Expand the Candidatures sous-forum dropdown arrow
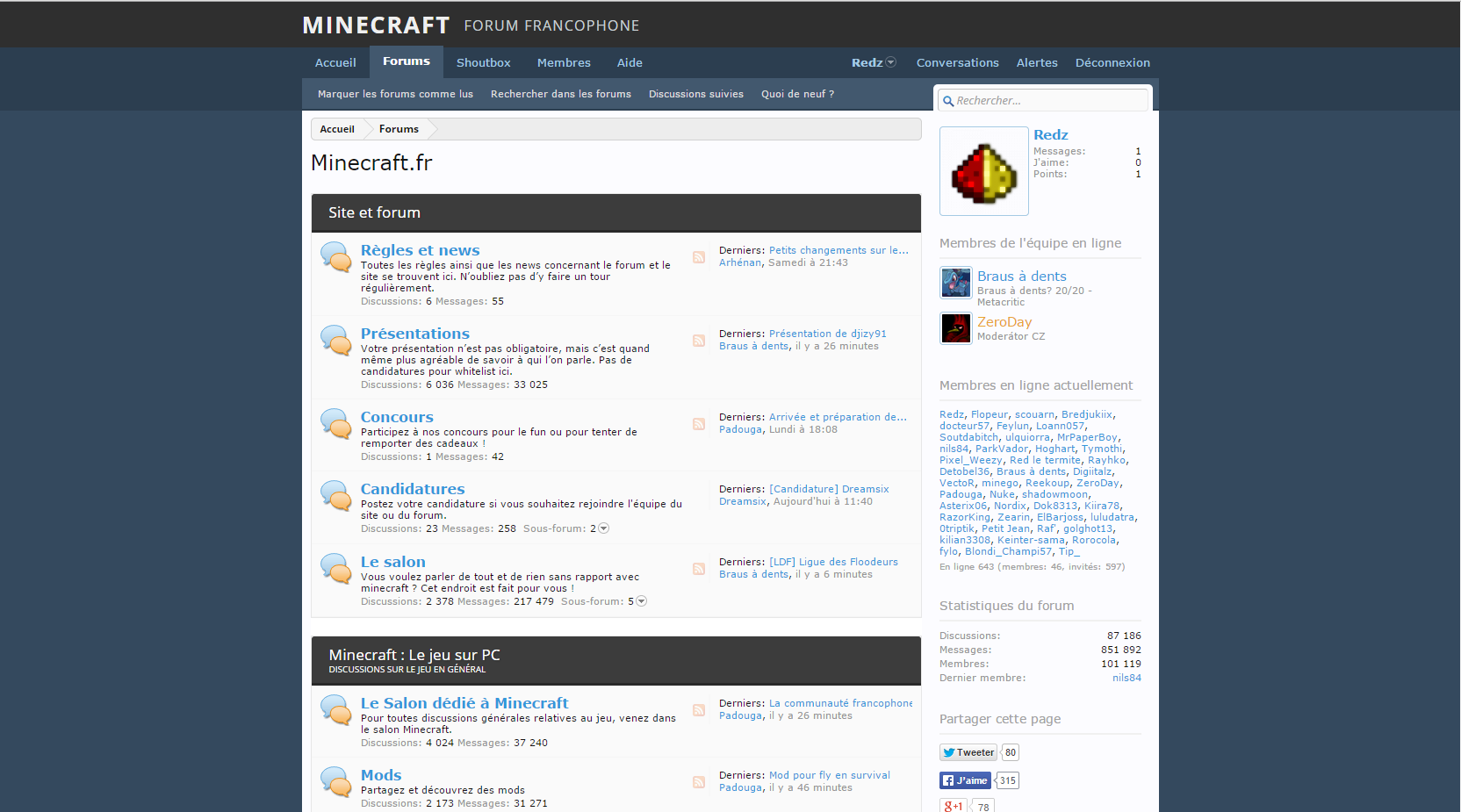Image resolution: width=1461 pixels, height=812 pixels. click(603, 528)
